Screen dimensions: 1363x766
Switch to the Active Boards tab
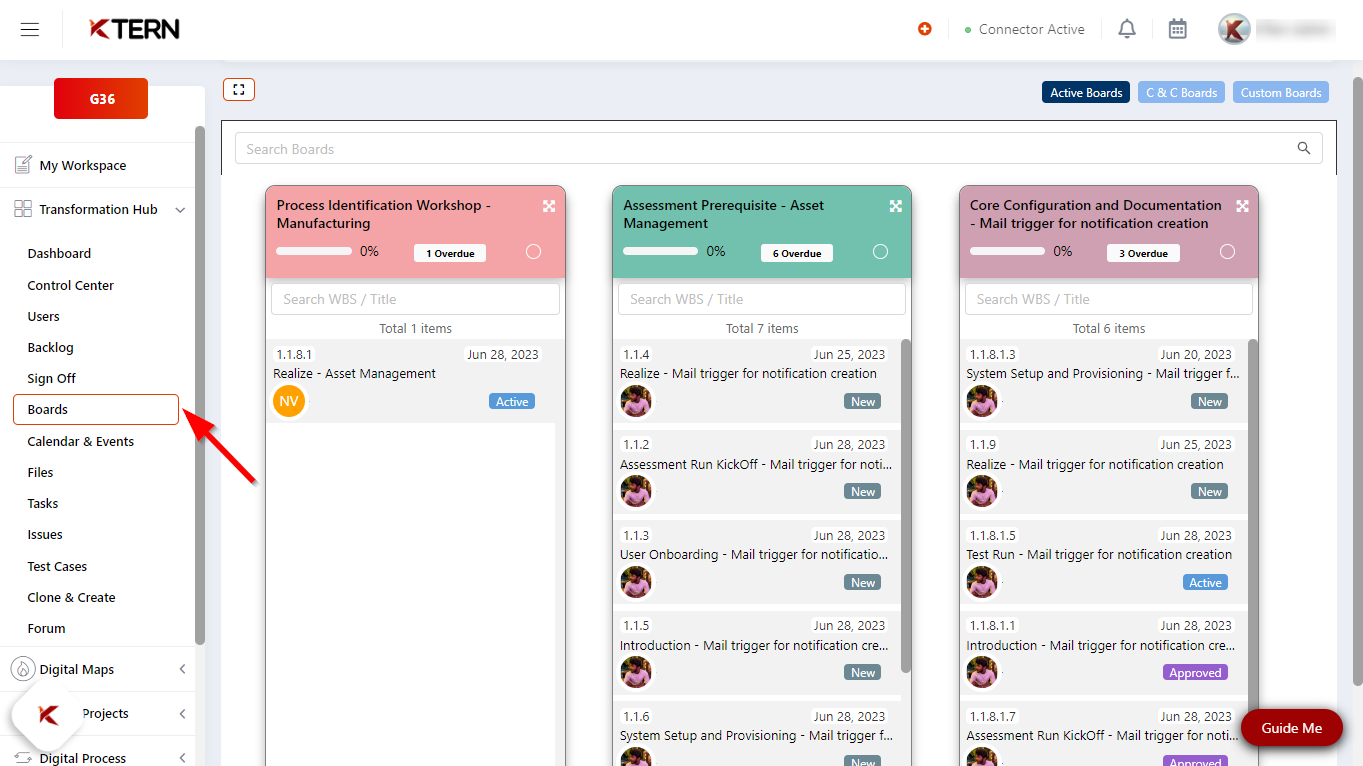click(x=1086, y=92)
